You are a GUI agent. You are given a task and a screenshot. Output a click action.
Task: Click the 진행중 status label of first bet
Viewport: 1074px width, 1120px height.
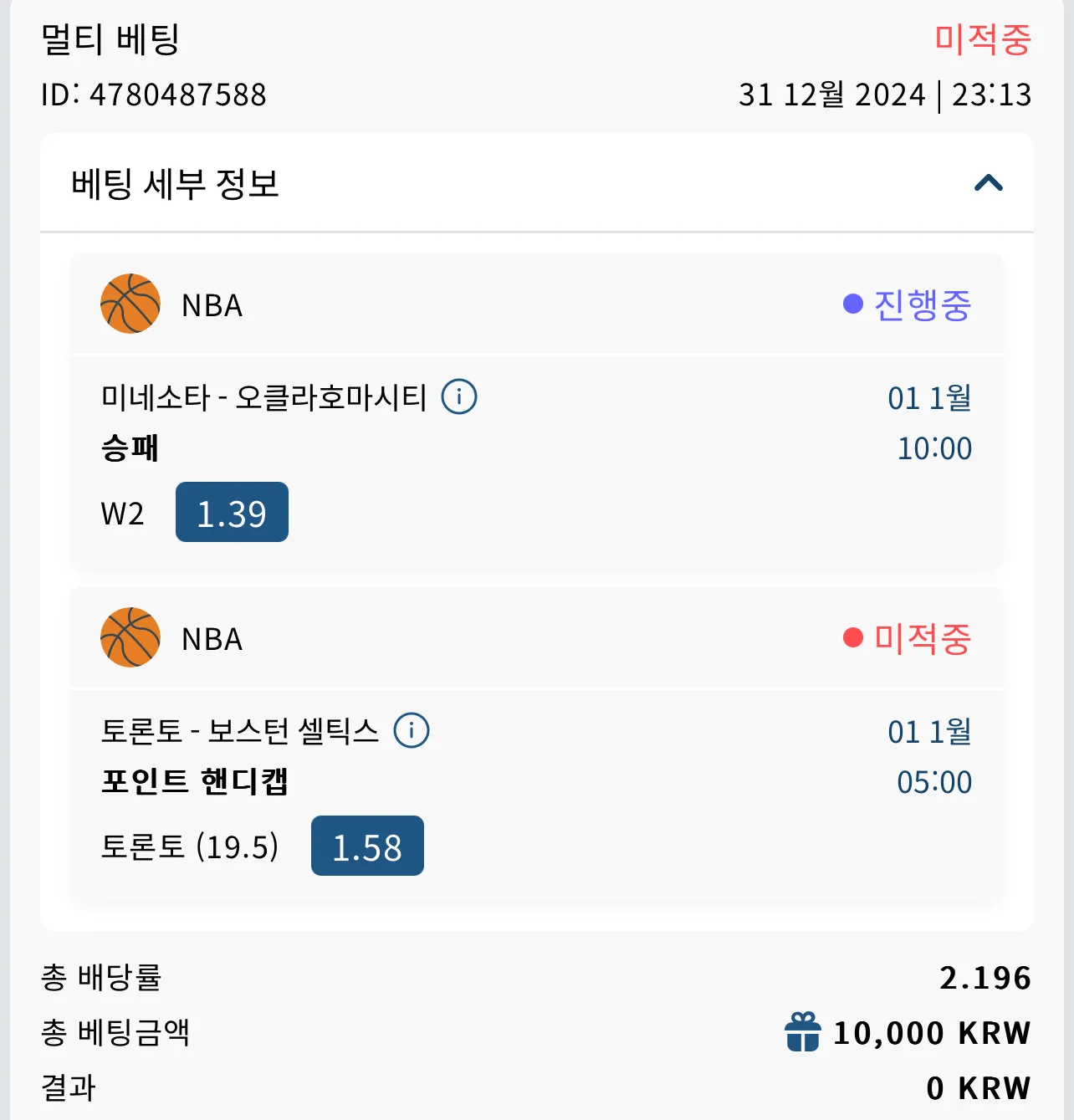[x=923, y=304]
